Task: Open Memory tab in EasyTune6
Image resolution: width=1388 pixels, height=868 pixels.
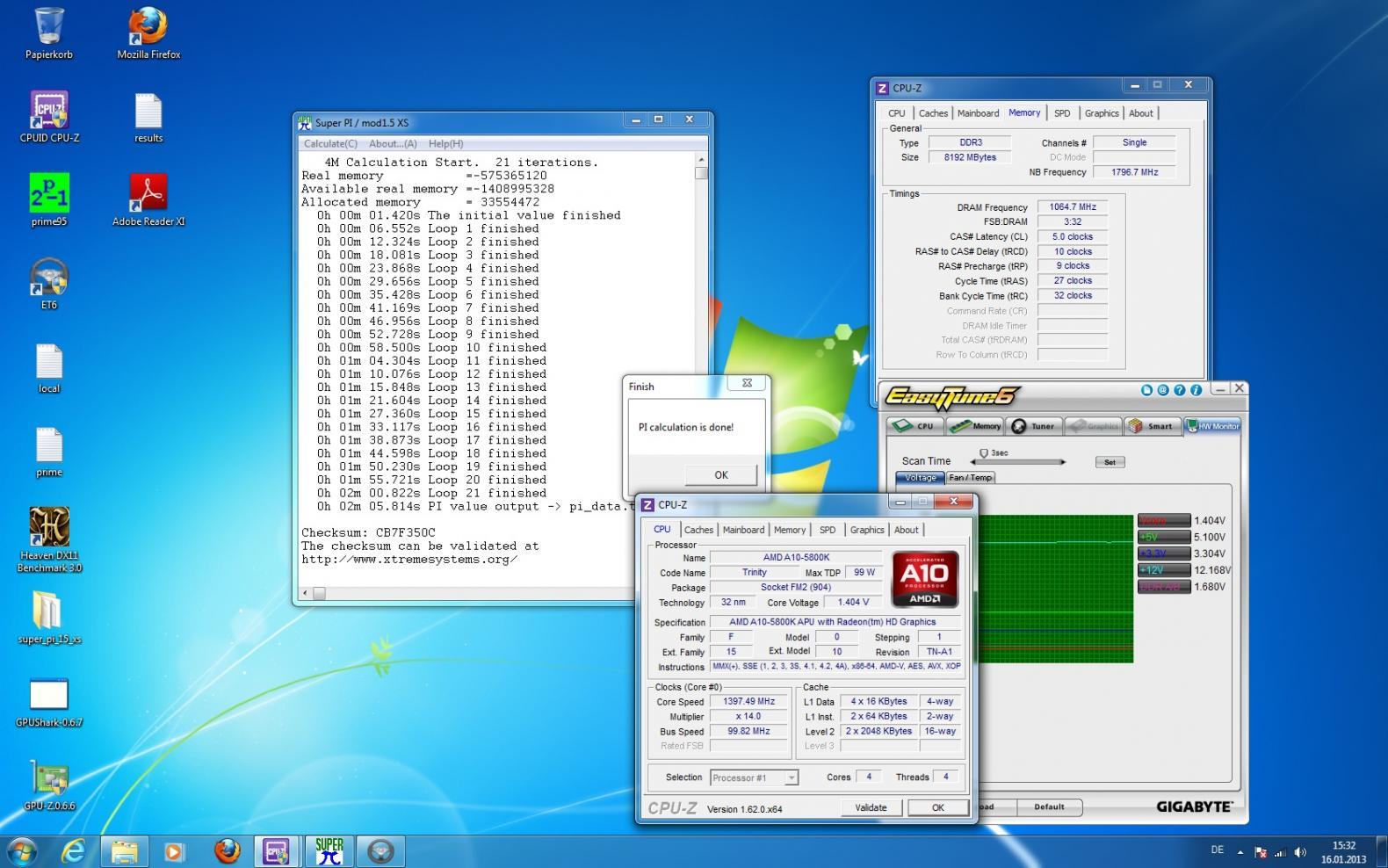Action: click(x=975, y=426)
